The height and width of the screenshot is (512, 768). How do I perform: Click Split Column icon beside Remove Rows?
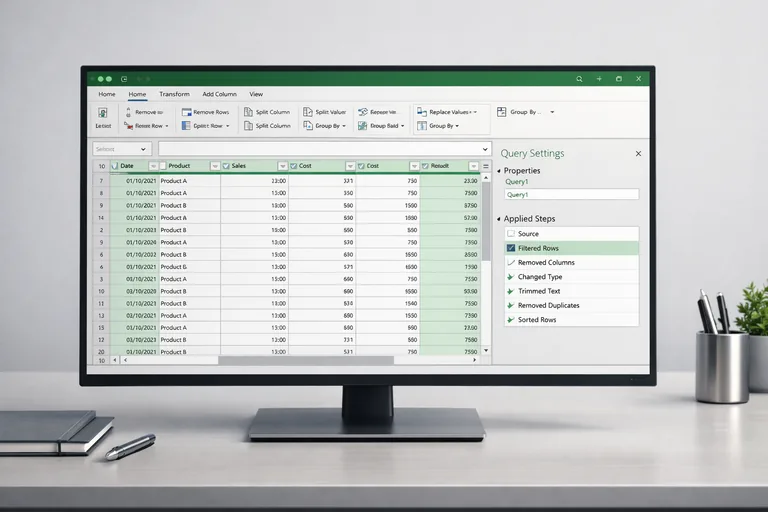(248, 112)
